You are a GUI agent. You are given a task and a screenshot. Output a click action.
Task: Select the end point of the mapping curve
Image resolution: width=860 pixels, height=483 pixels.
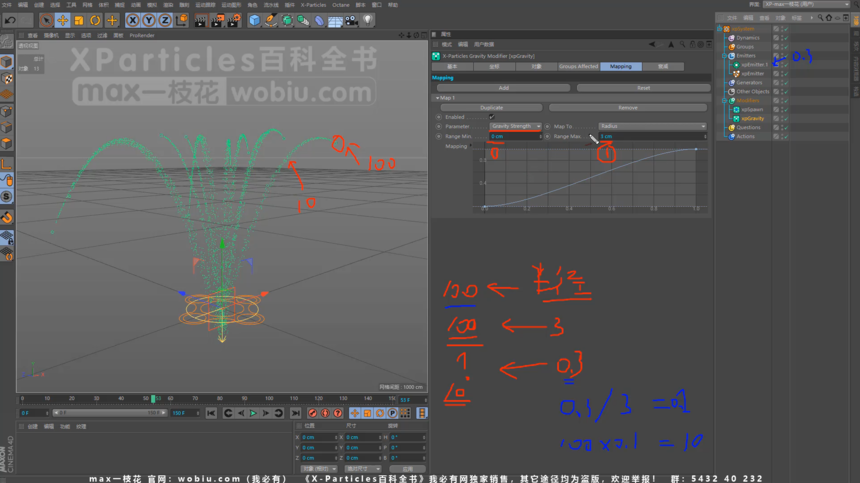click(x=696, y=149)
